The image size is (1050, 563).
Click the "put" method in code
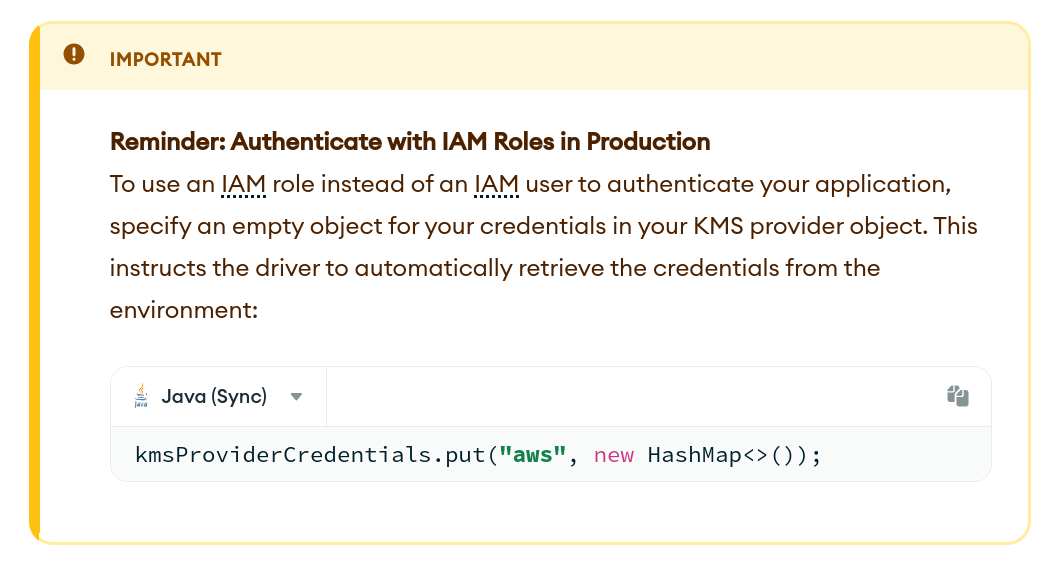[x=463, y=455]
